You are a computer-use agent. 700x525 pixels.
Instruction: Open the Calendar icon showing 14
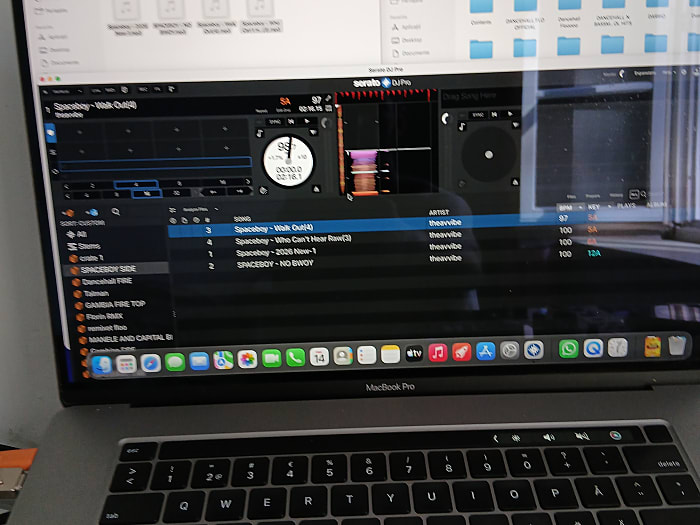click(319, 357)
